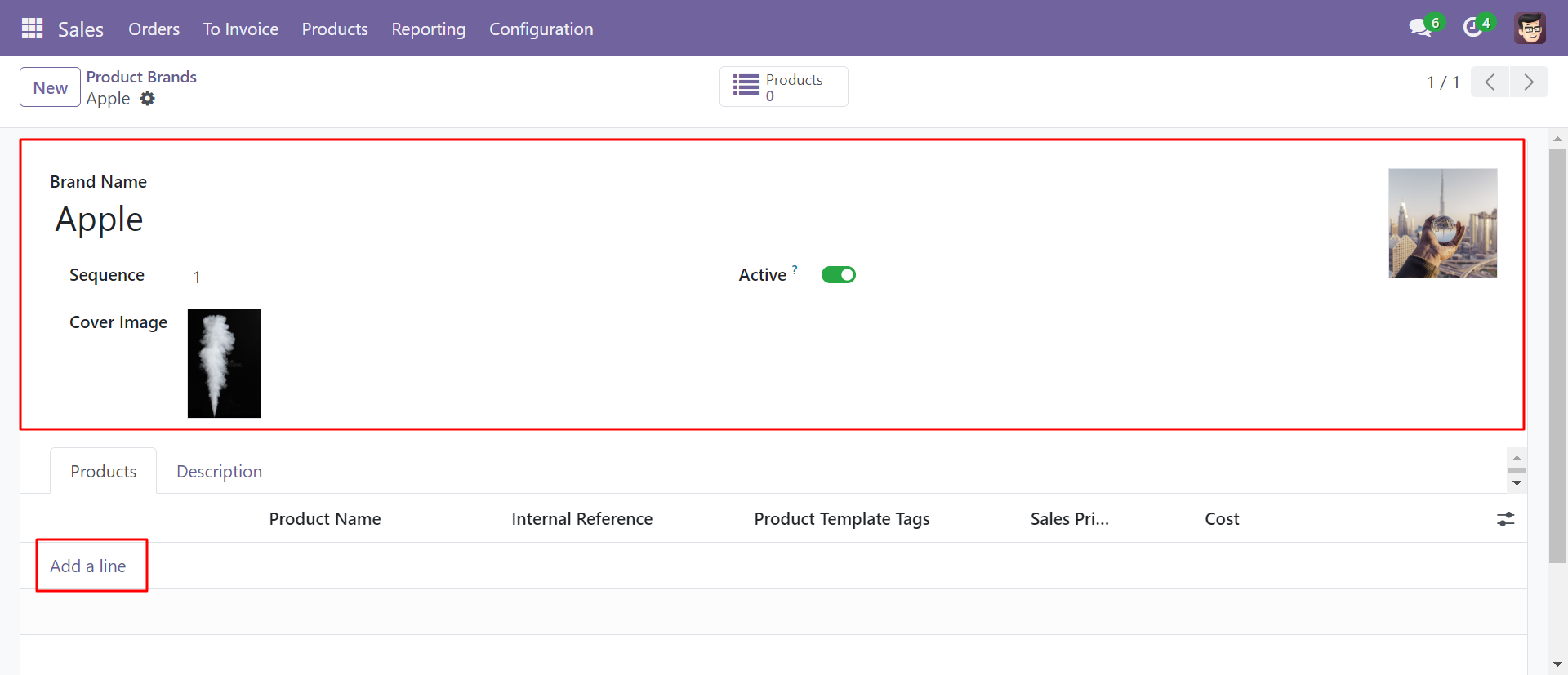Open the Products menu in navbar
Image resolution: width=1568 pixels, height=675 pixels.
coord(335,29)
